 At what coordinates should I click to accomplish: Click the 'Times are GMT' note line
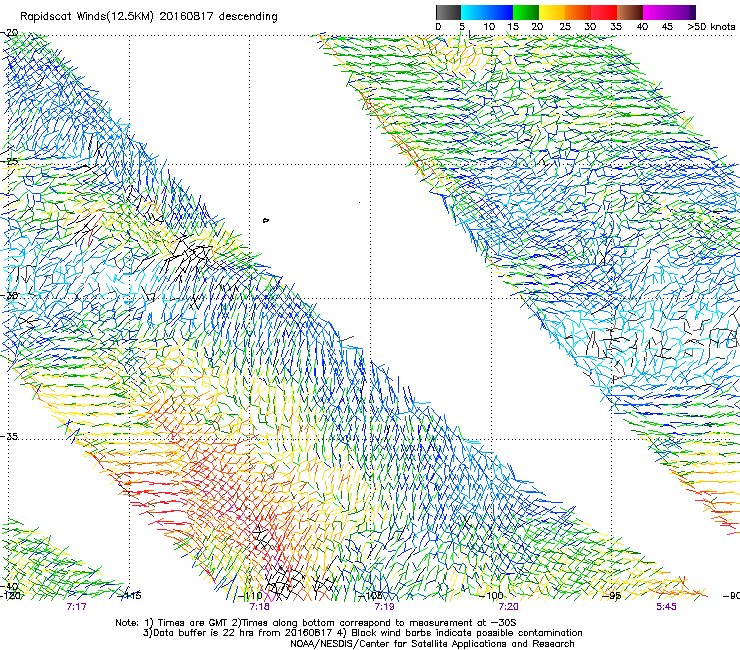(316, 623)
